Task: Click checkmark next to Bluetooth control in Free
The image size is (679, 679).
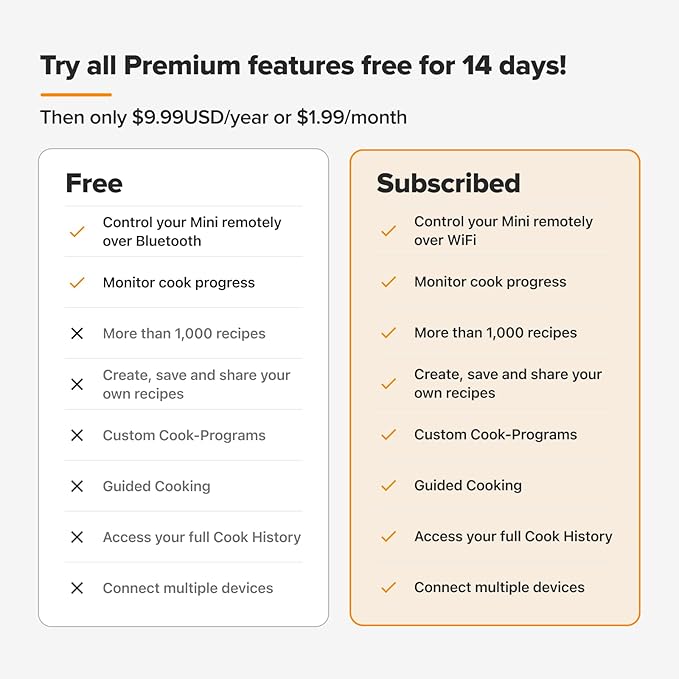Action: point(77,232)
